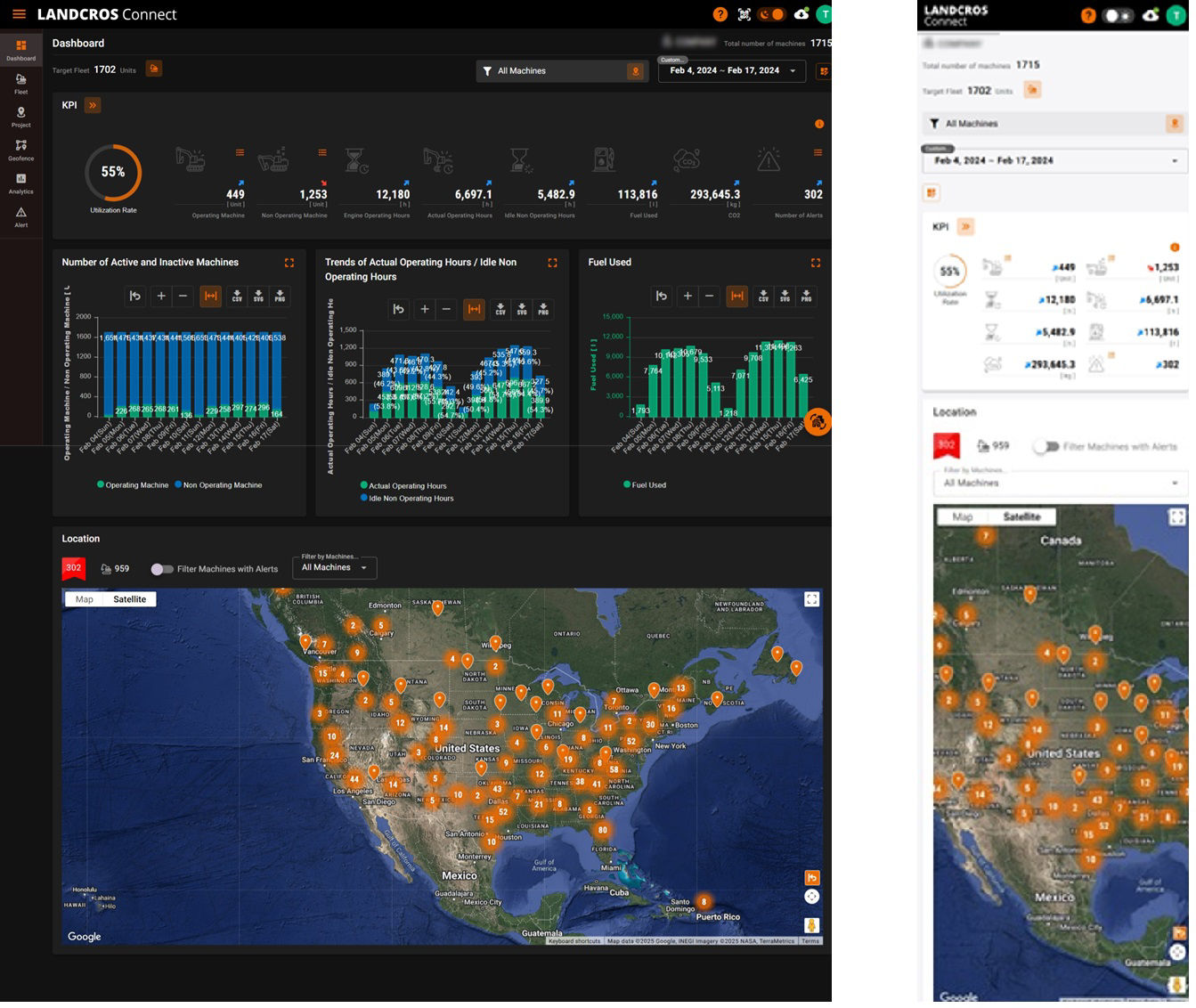Download CSV of Active and Inactive Machines chart
This screenshot has width=1196, height=1008.
237,297
